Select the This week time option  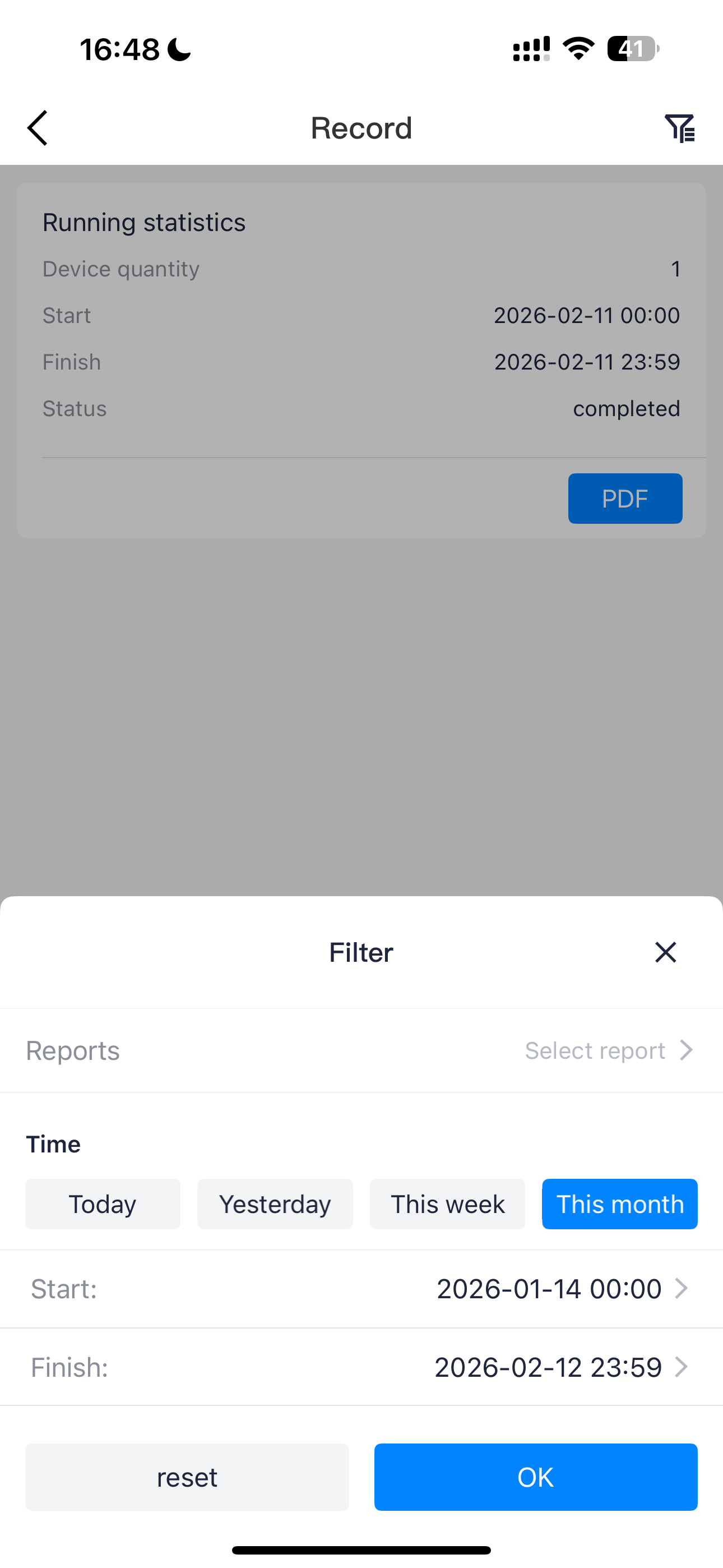click(x=447, y=1204)
